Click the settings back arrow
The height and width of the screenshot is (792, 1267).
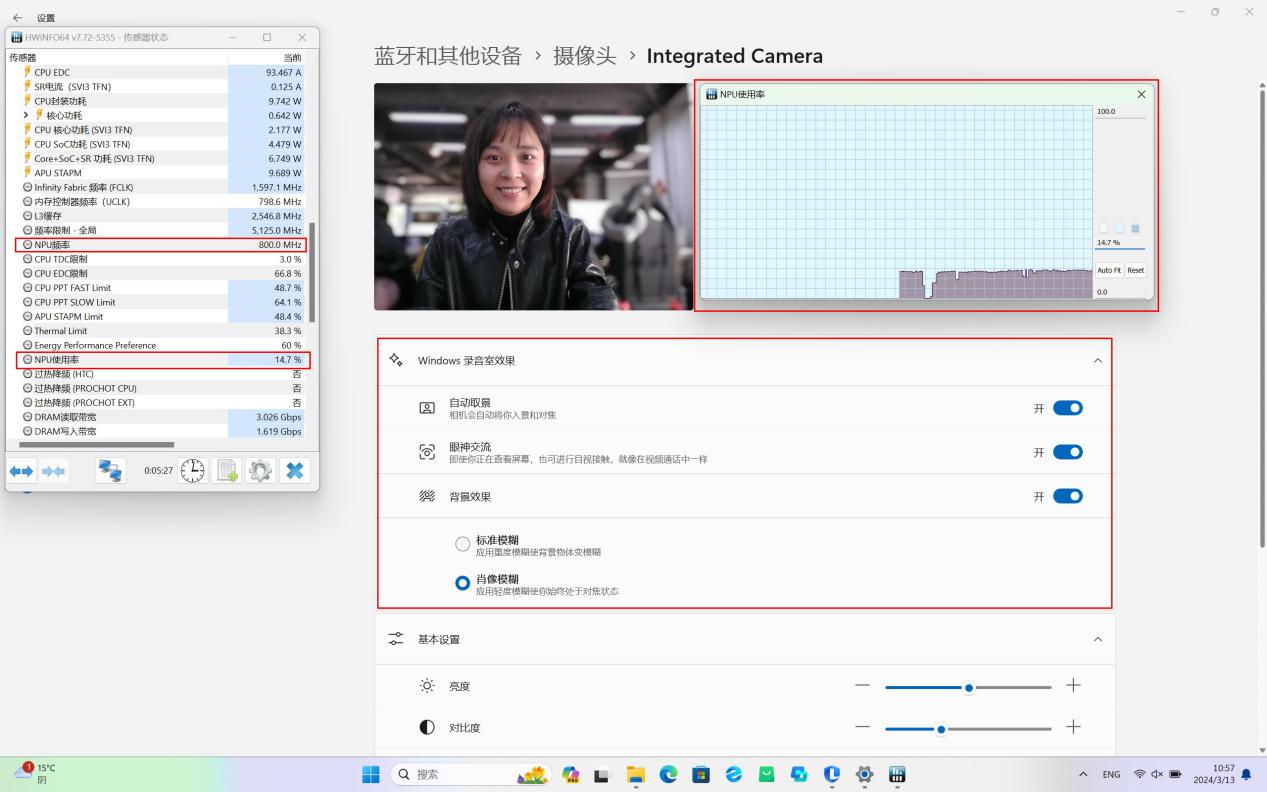point(17,18)
